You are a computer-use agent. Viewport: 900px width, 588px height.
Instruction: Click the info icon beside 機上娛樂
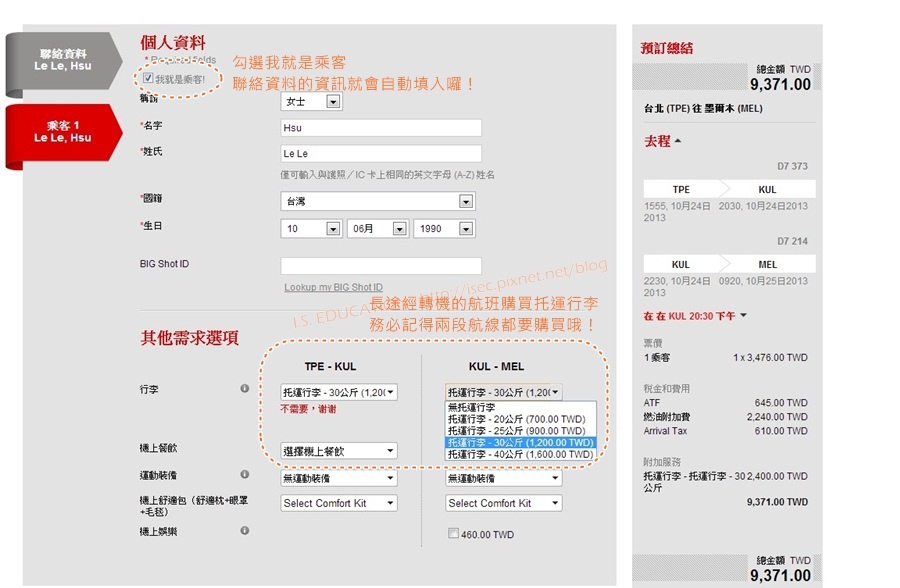(x=245, y=531)
